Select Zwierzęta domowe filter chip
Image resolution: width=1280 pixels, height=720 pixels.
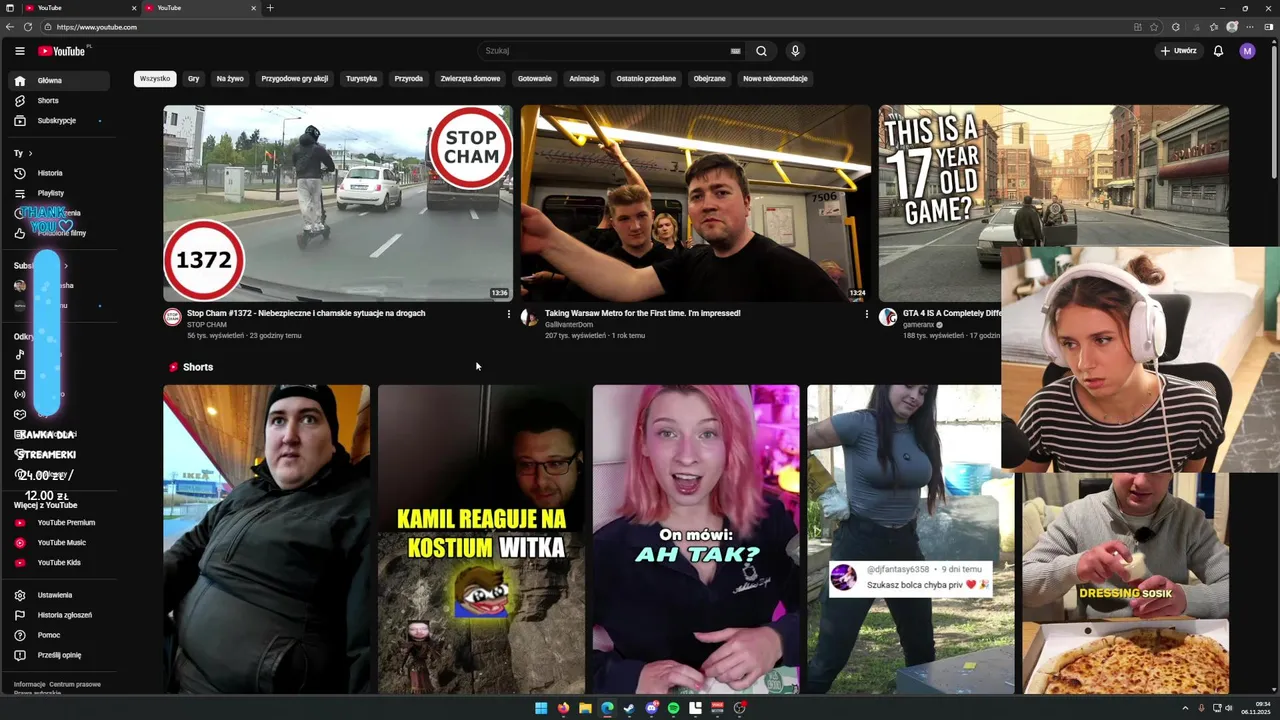[x=470, y=78]
